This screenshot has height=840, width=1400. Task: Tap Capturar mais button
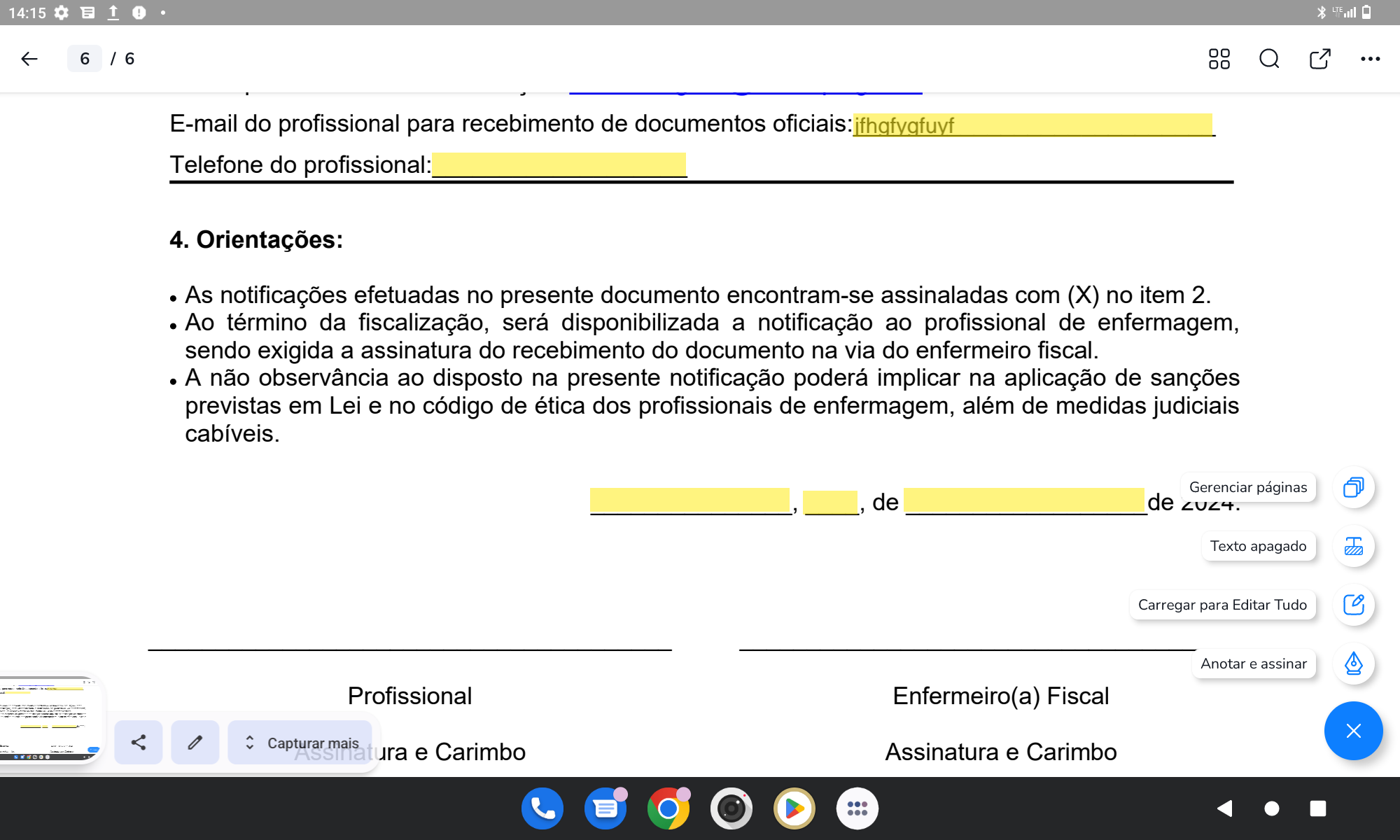tap(300, 742)
